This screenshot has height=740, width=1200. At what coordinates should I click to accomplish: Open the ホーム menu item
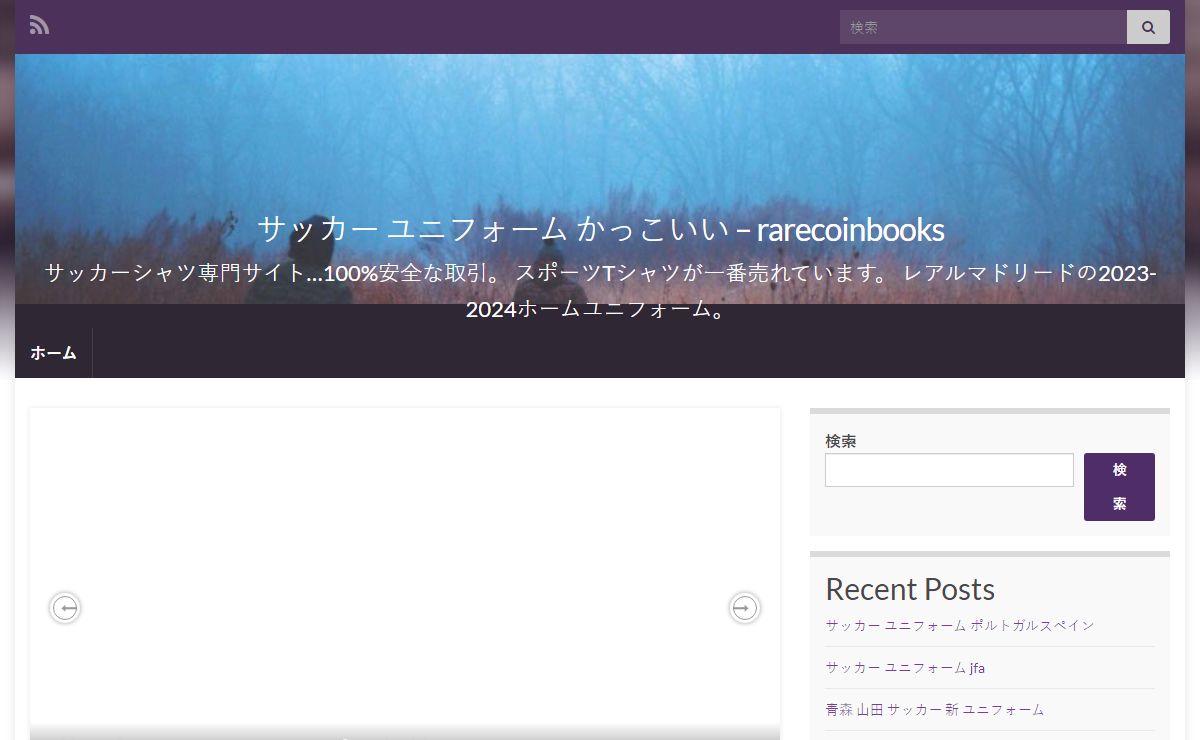pos(53,353)
